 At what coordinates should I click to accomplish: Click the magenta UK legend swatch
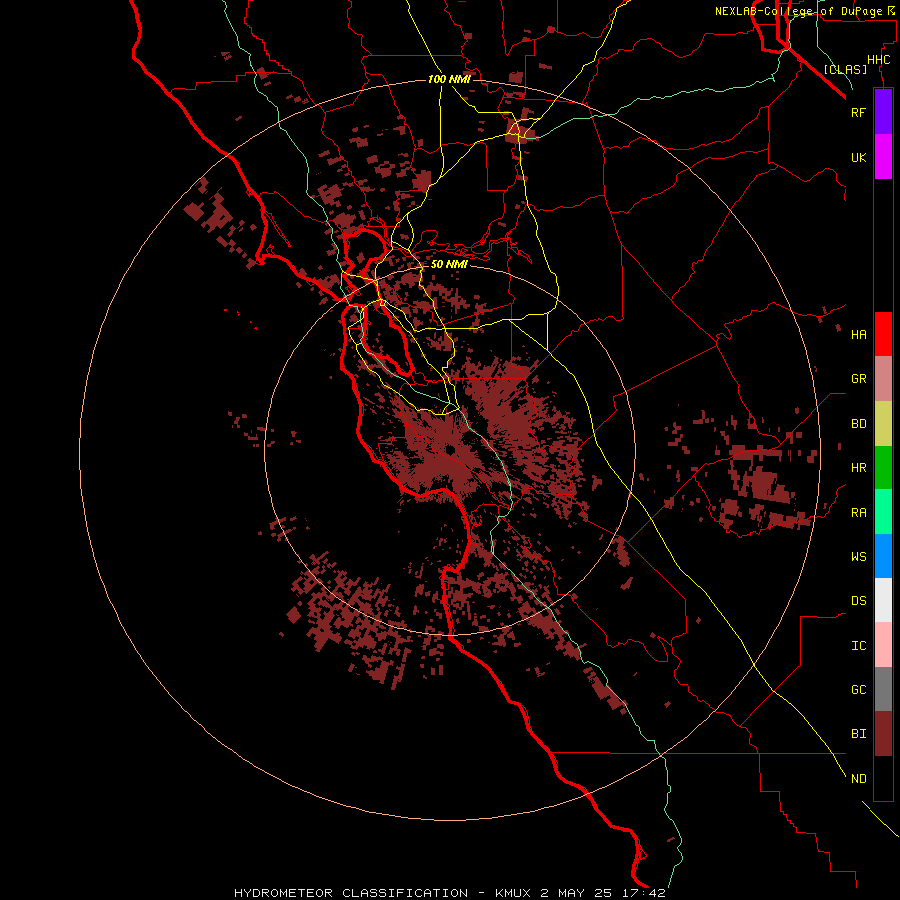click(x=883, y=156)
